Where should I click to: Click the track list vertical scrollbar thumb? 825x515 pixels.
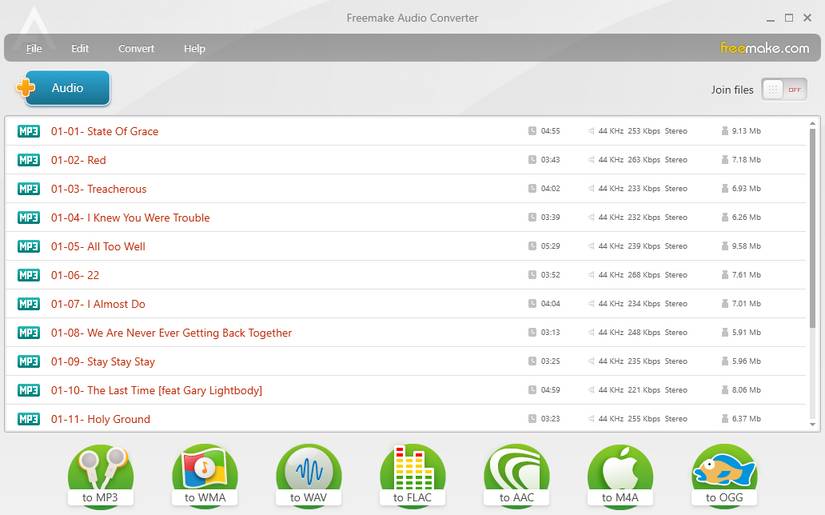(x=812, y=229)
